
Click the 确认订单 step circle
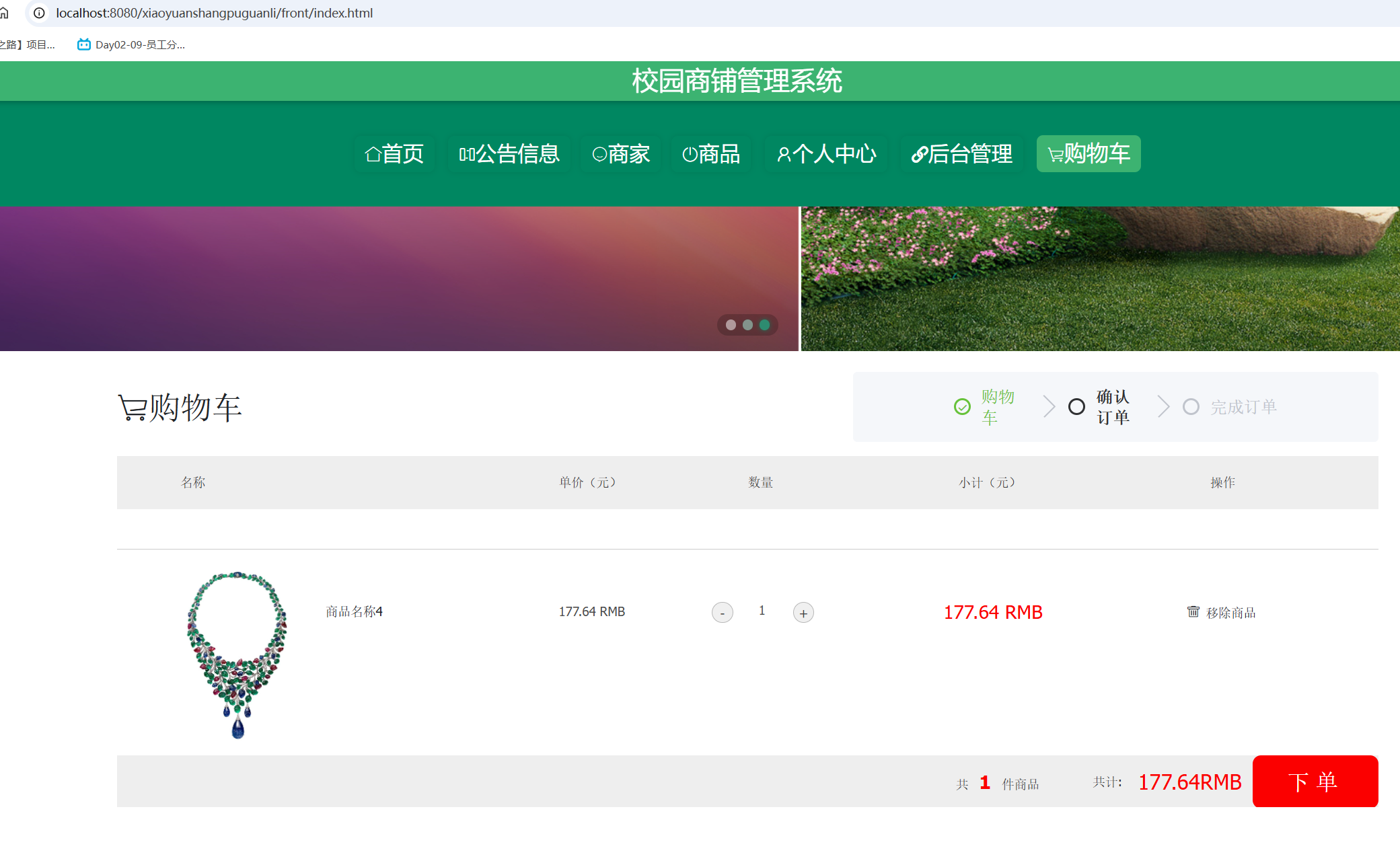click(x=1076, y=407)
